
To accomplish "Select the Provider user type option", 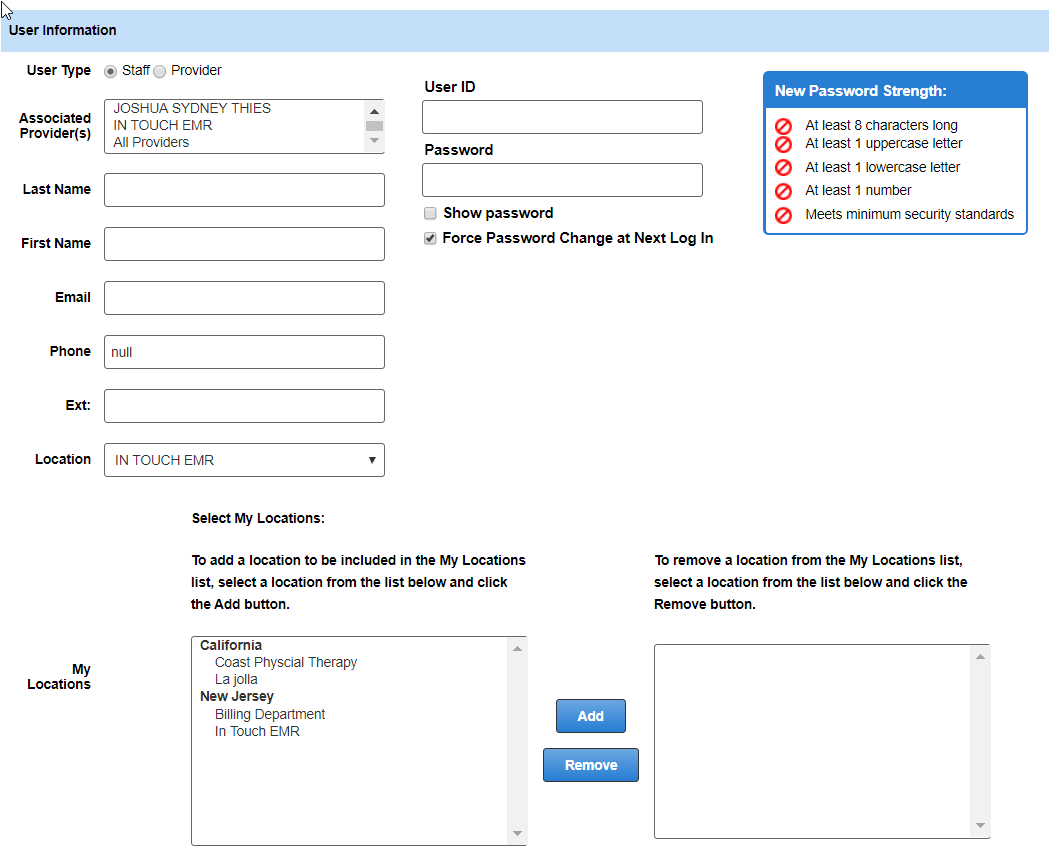I will click(x=159, y=71).
